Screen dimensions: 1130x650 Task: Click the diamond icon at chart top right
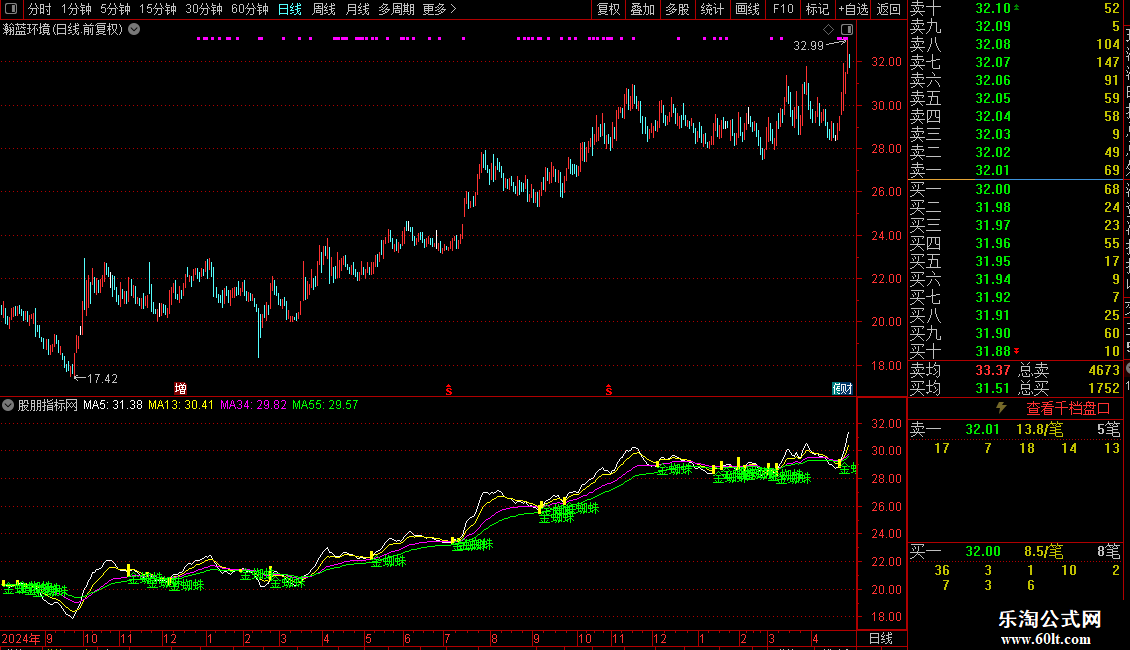(828, 30)
